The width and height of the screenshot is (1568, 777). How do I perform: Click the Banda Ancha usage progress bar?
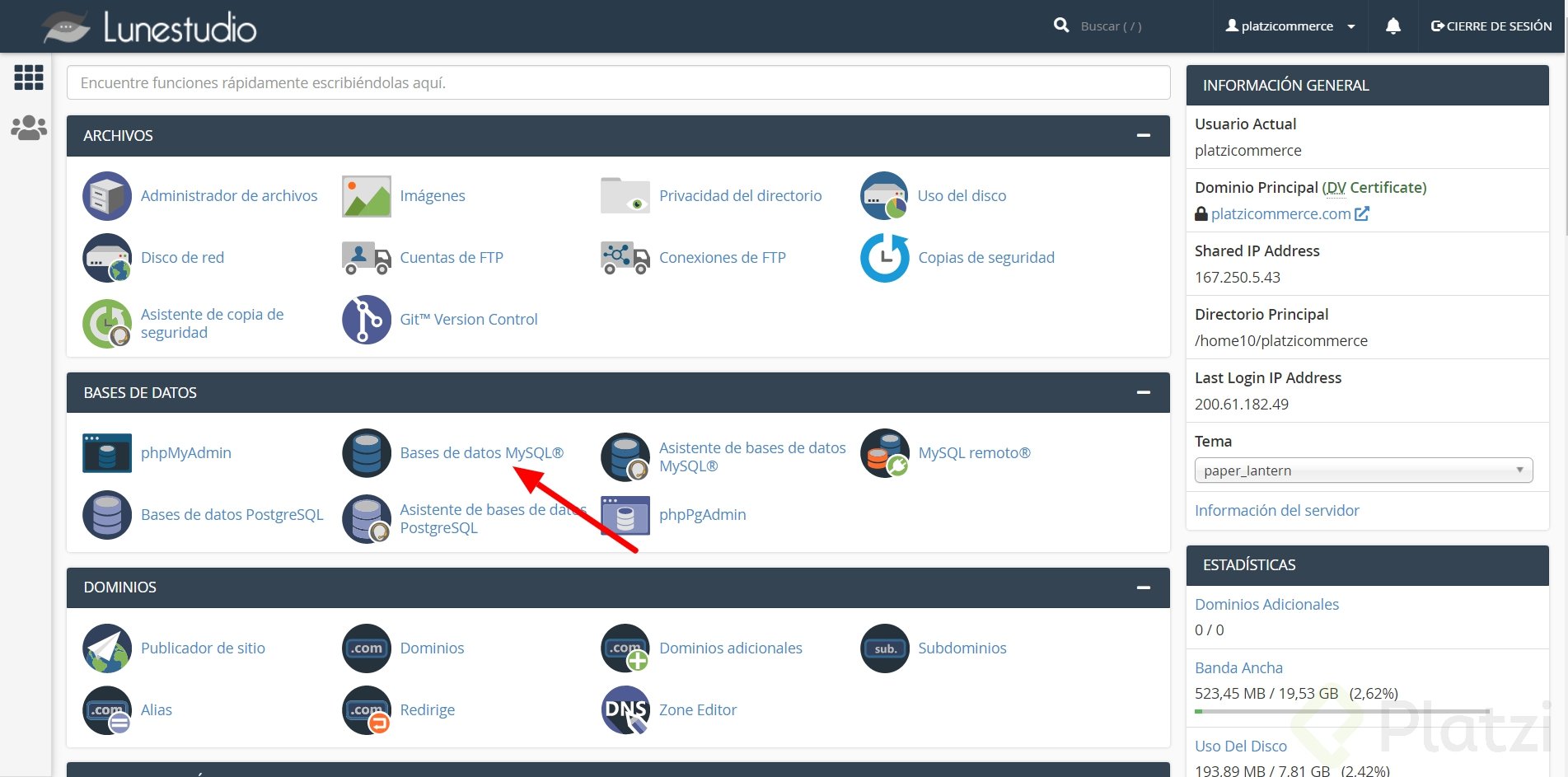tap(1342, 711)
